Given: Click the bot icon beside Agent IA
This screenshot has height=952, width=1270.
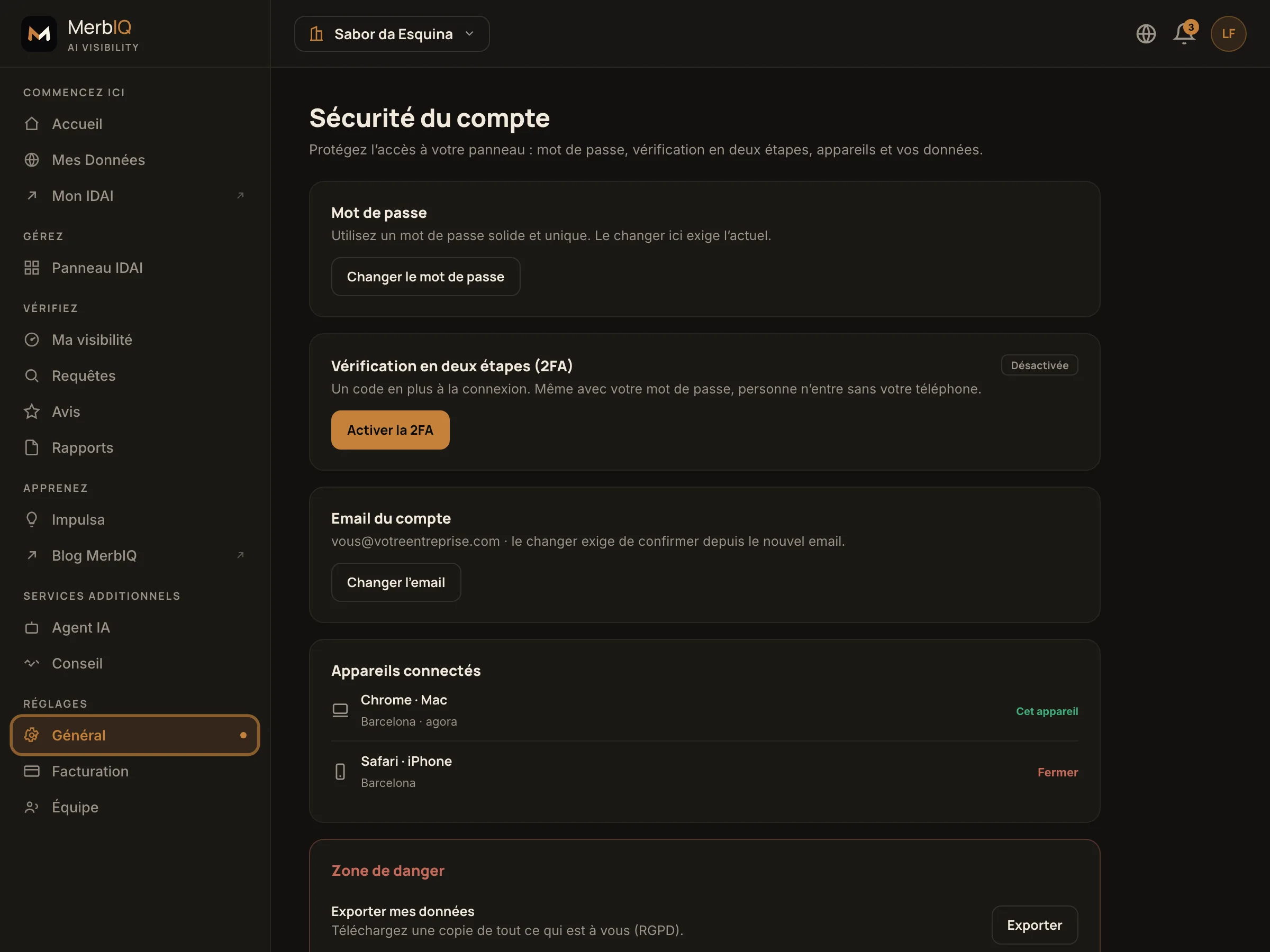Looking at the screenshot, I should pyautogui.click(x=32, y=628).
